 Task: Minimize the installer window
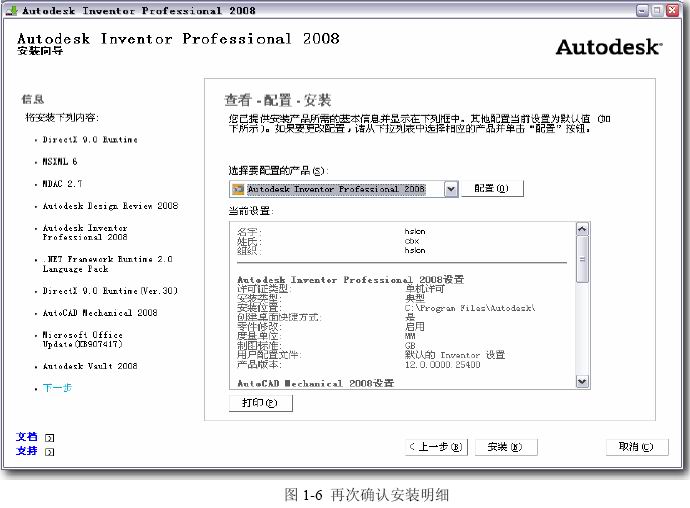(642, 10)
